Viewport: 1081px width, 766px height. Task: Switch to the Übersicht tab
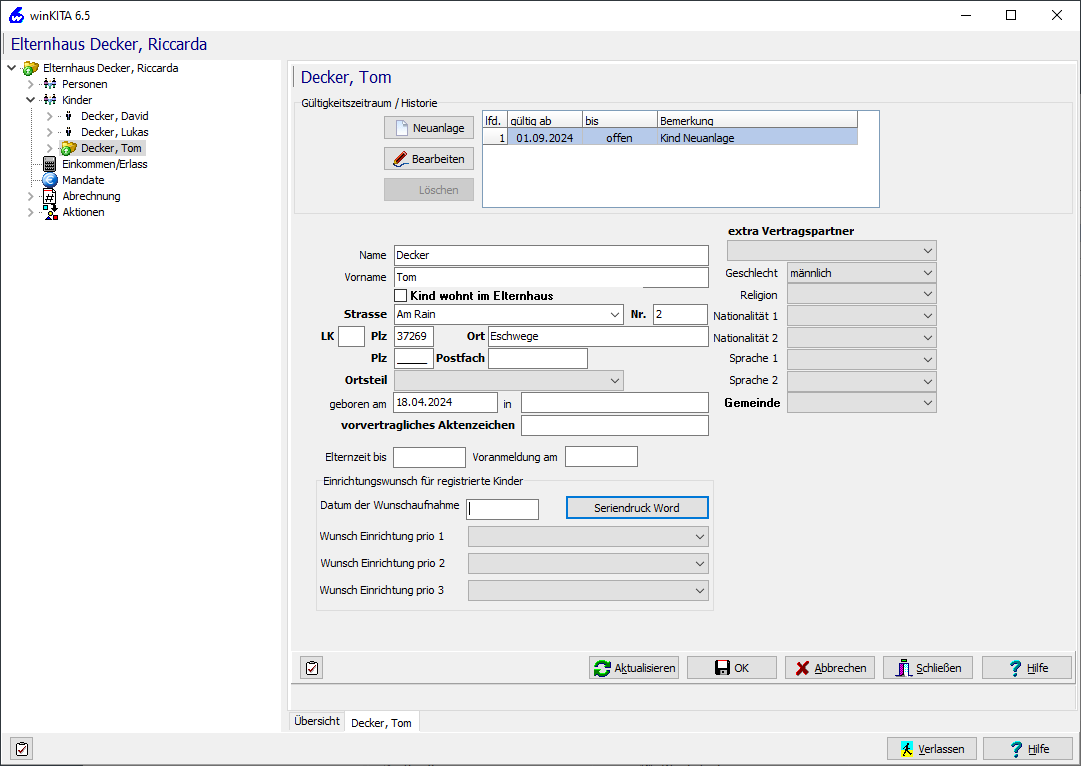317,722
